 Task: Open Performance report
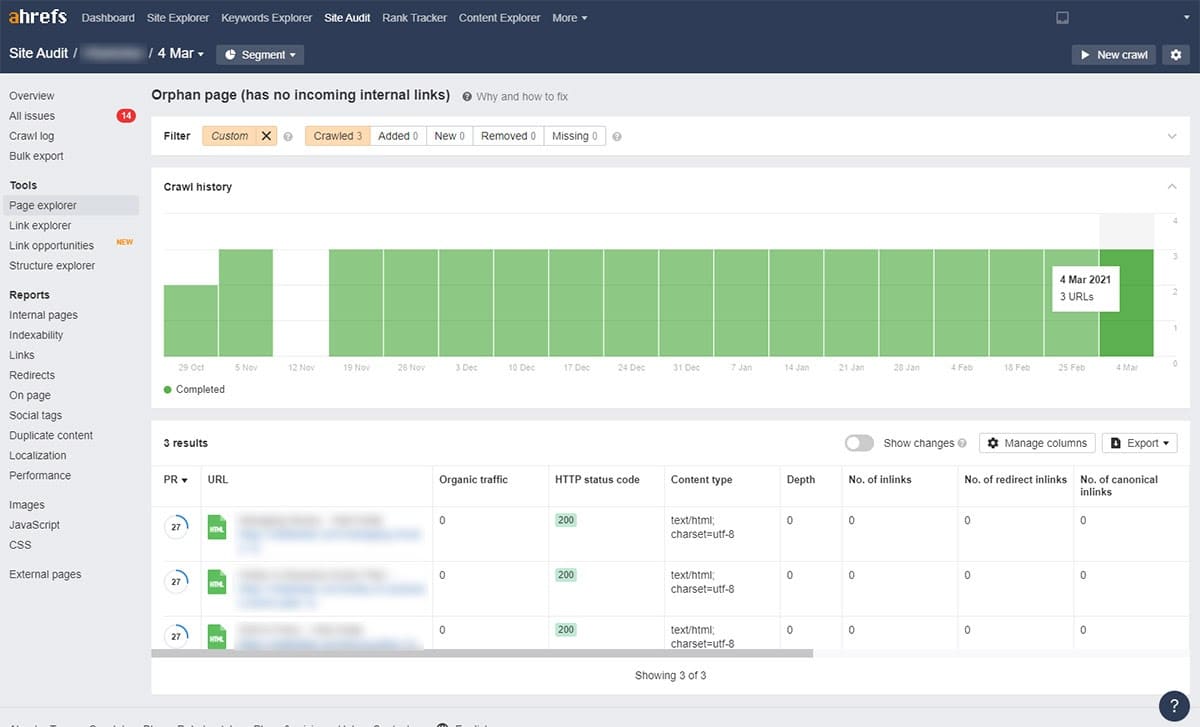tap(40, 475)
